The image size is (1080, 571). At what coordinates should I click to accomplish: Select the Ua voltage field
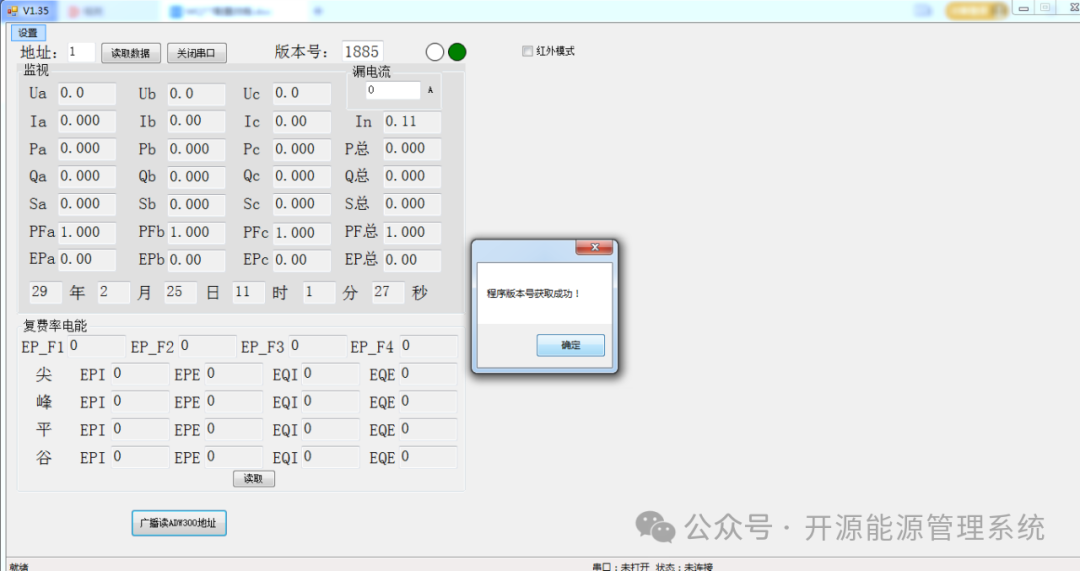(x=87, y=94)
